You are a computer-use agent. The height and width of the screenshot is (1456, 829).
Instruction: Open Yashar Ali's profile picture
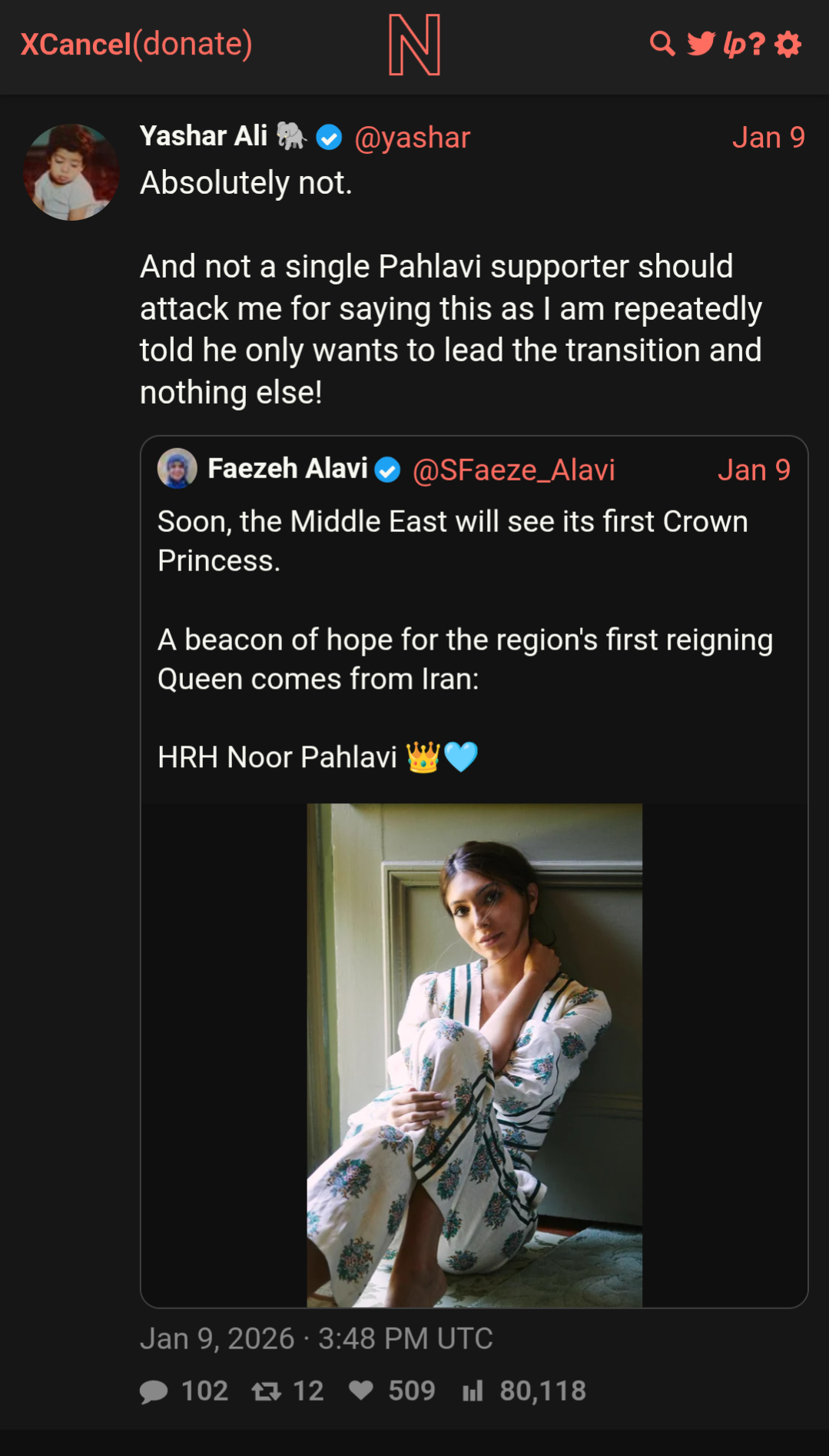coord(71,172)
